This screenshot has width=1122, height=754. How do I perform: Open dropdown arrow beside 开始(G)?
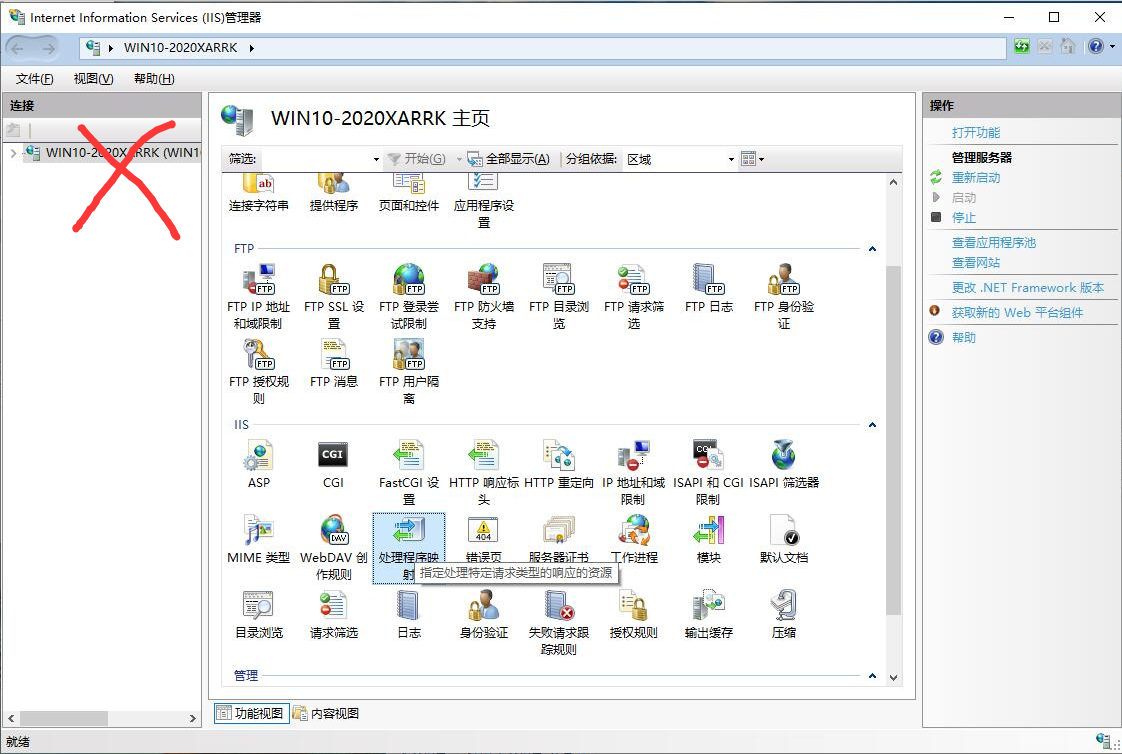459,159
